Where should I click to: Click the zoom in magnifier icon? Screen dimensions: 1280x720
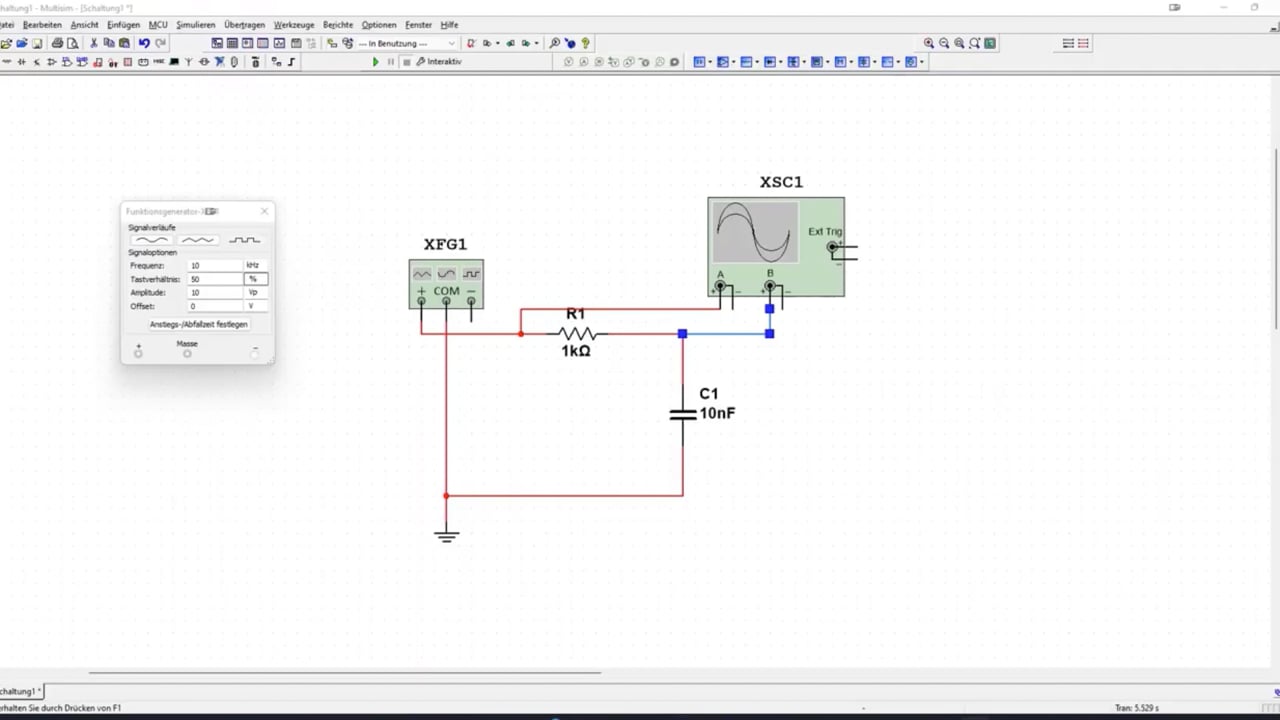(929, 43)
